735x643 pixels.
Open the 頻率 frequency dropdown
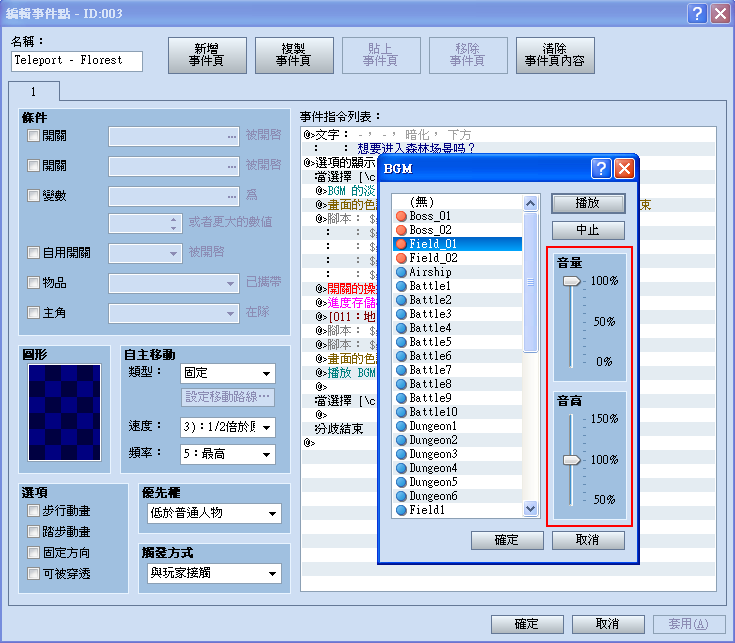(228, 454)
